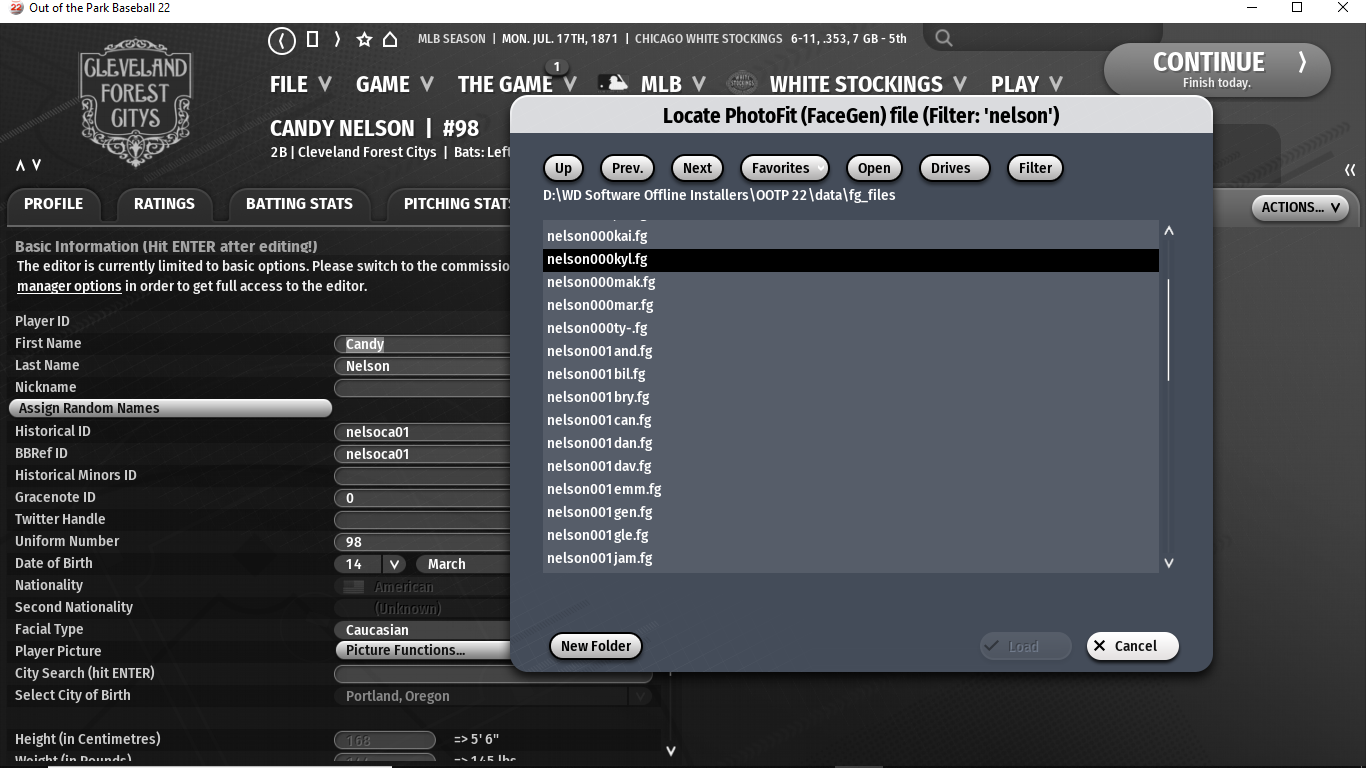Viewport: 1366px width, 768px height.
Task: Select file nelson001dav.fg
Action: [x=851, y=466]
